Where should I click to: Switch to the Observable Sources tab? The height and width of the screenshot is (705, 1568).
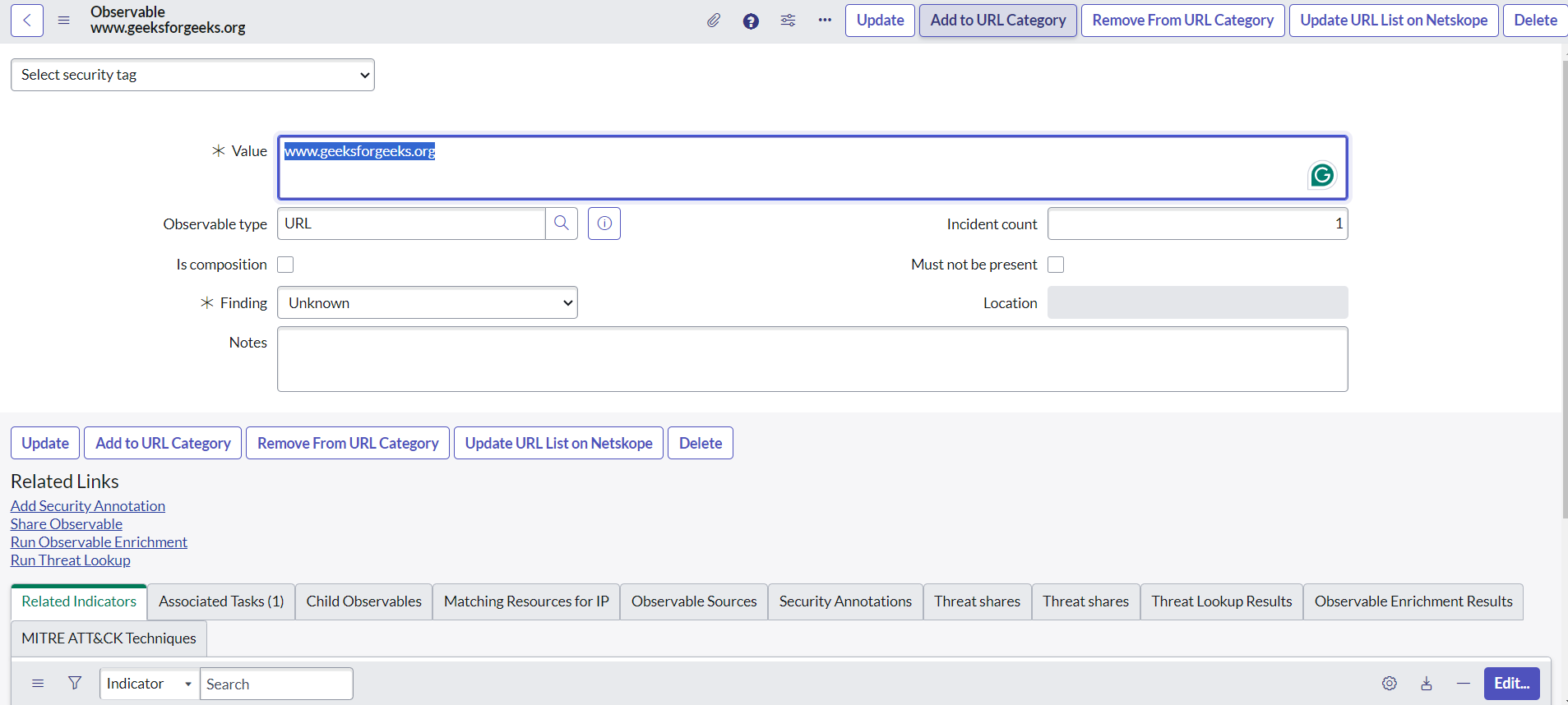tap(694, 601)
